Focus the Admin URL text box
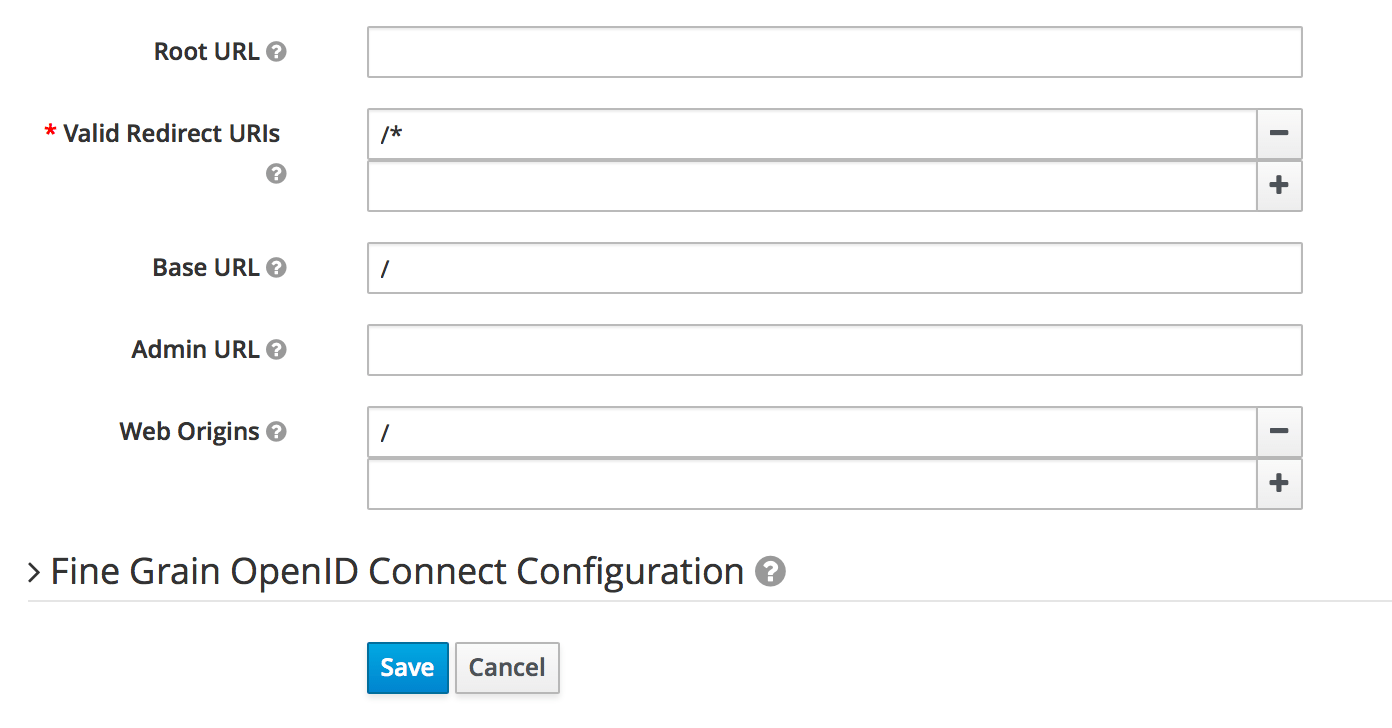Viewport: 1392px width, 728px height. (835, 350)
